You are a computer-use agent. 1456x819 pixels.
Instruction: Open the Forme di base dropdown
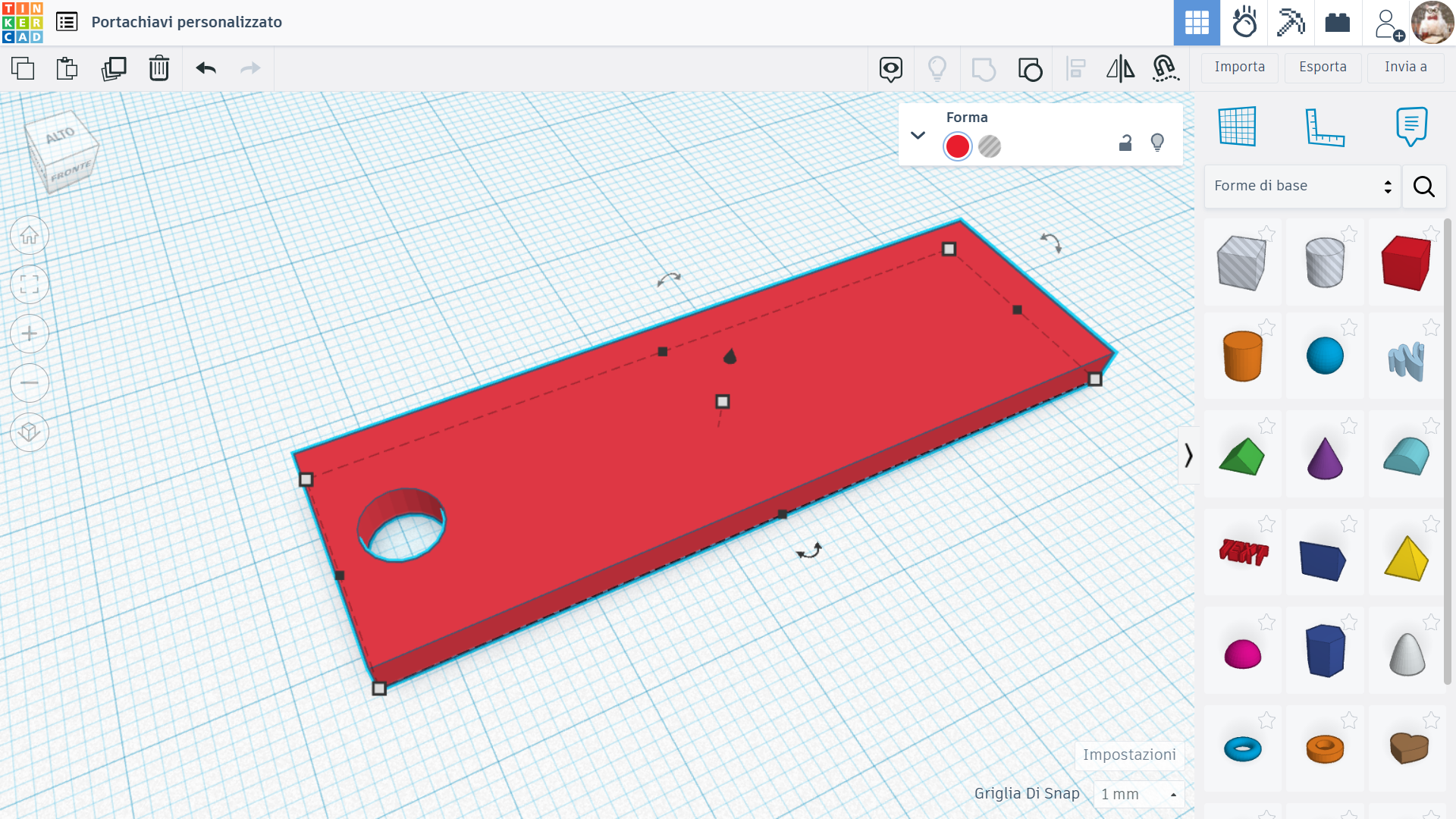pos(1302,187)
